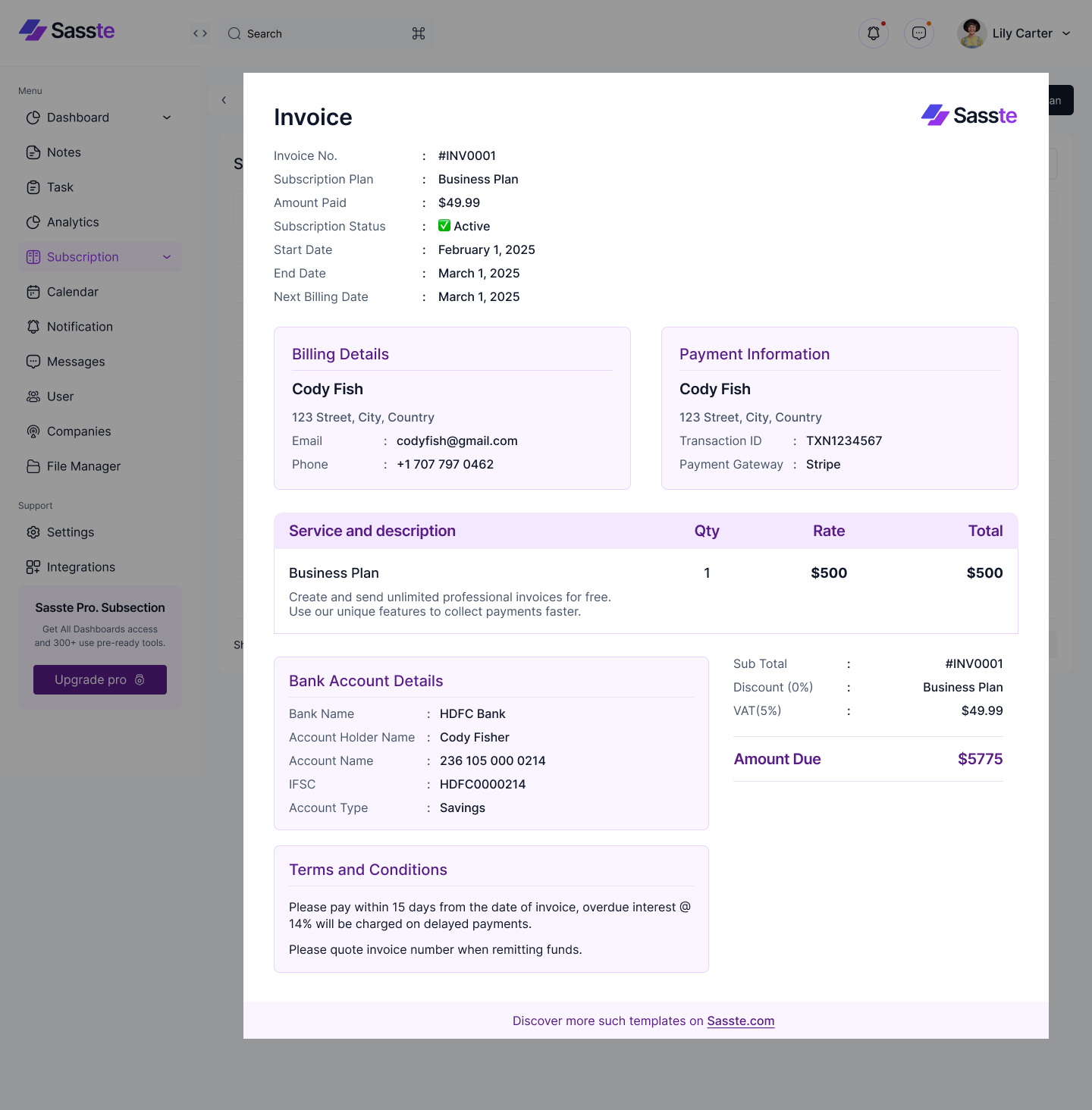Click the Notification bell icon in top bar
This screenshot has height=1110, width=1092.
[873, 33]
